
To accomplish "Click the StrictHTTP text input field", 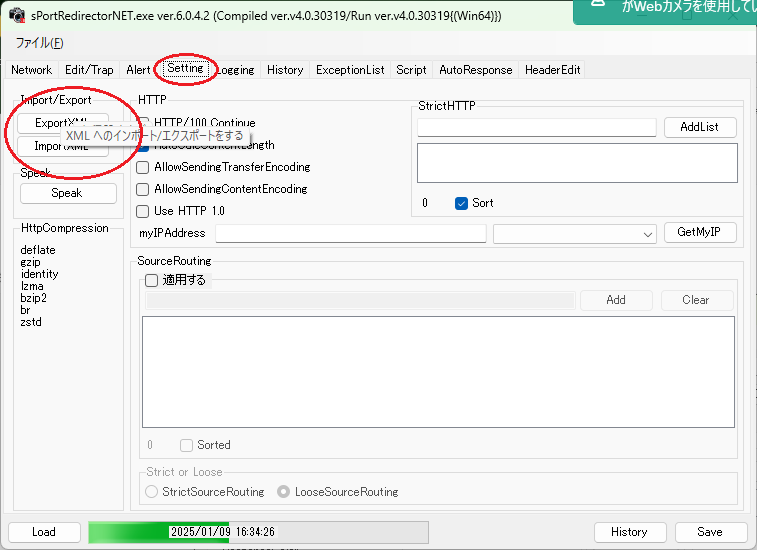I will (536, 127).
